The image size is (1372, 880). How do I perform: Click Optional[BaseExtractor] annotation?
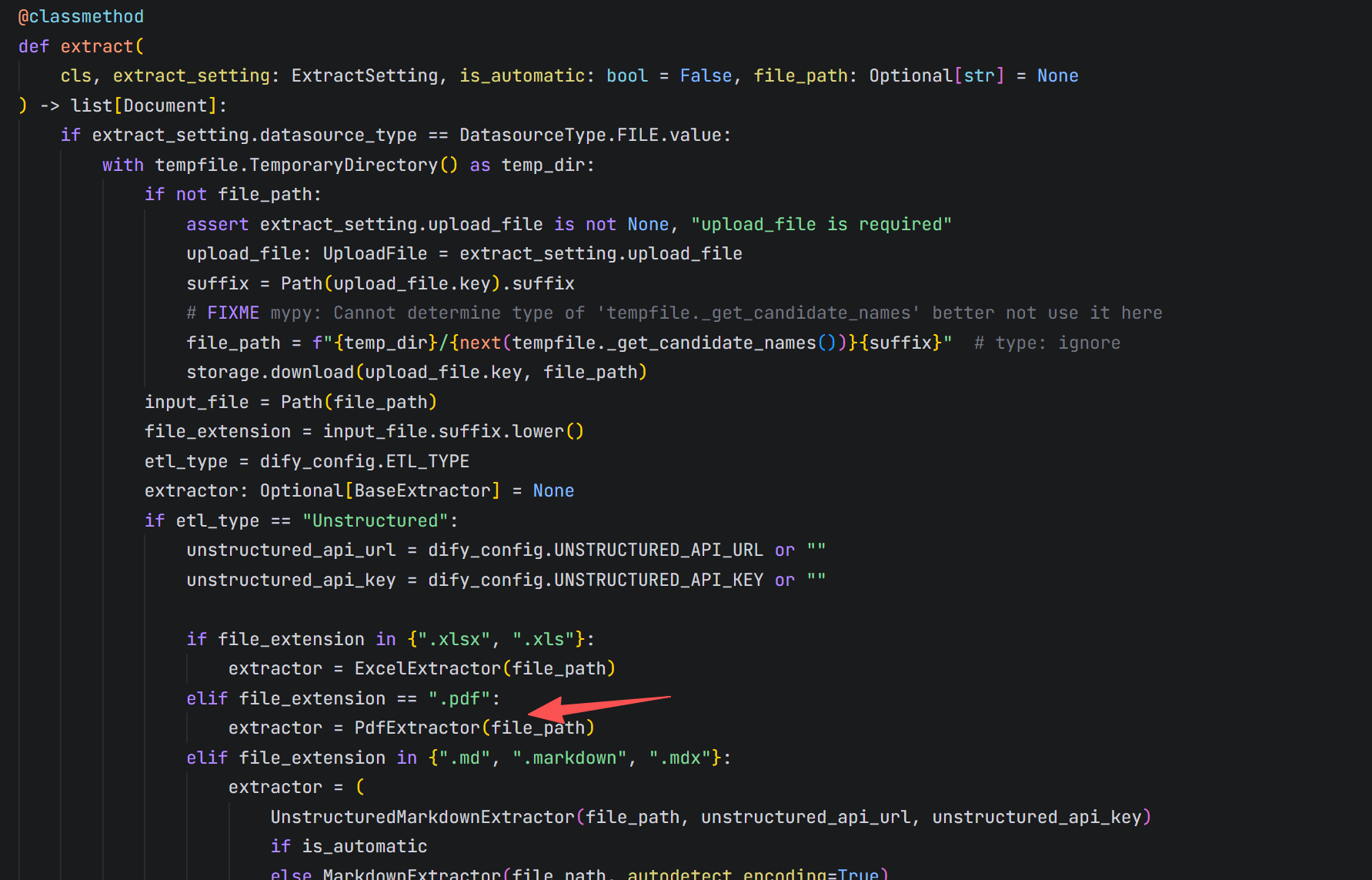(x=380, y=490)
